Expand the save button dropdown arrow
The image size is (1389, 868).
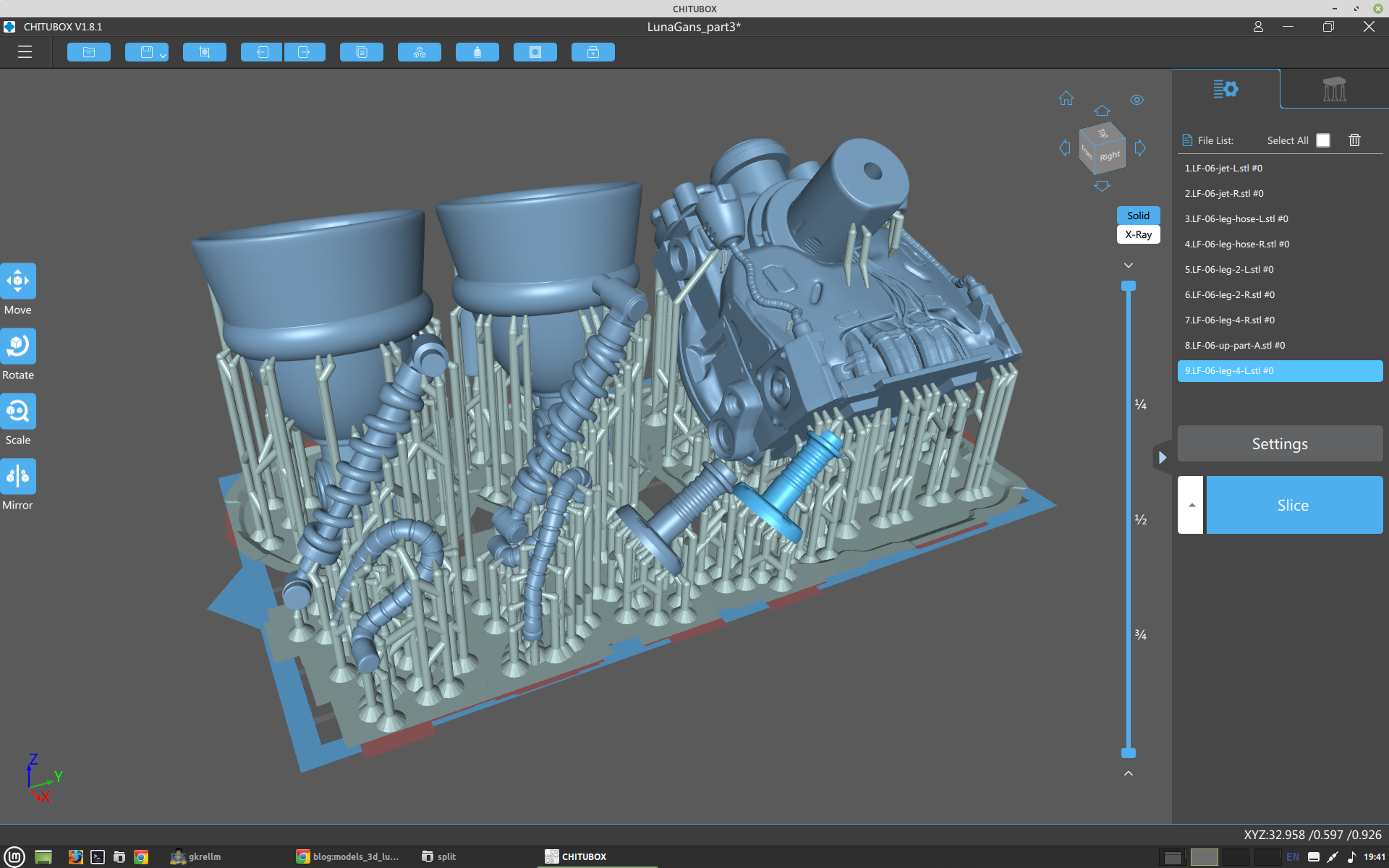tap(163, 56)
